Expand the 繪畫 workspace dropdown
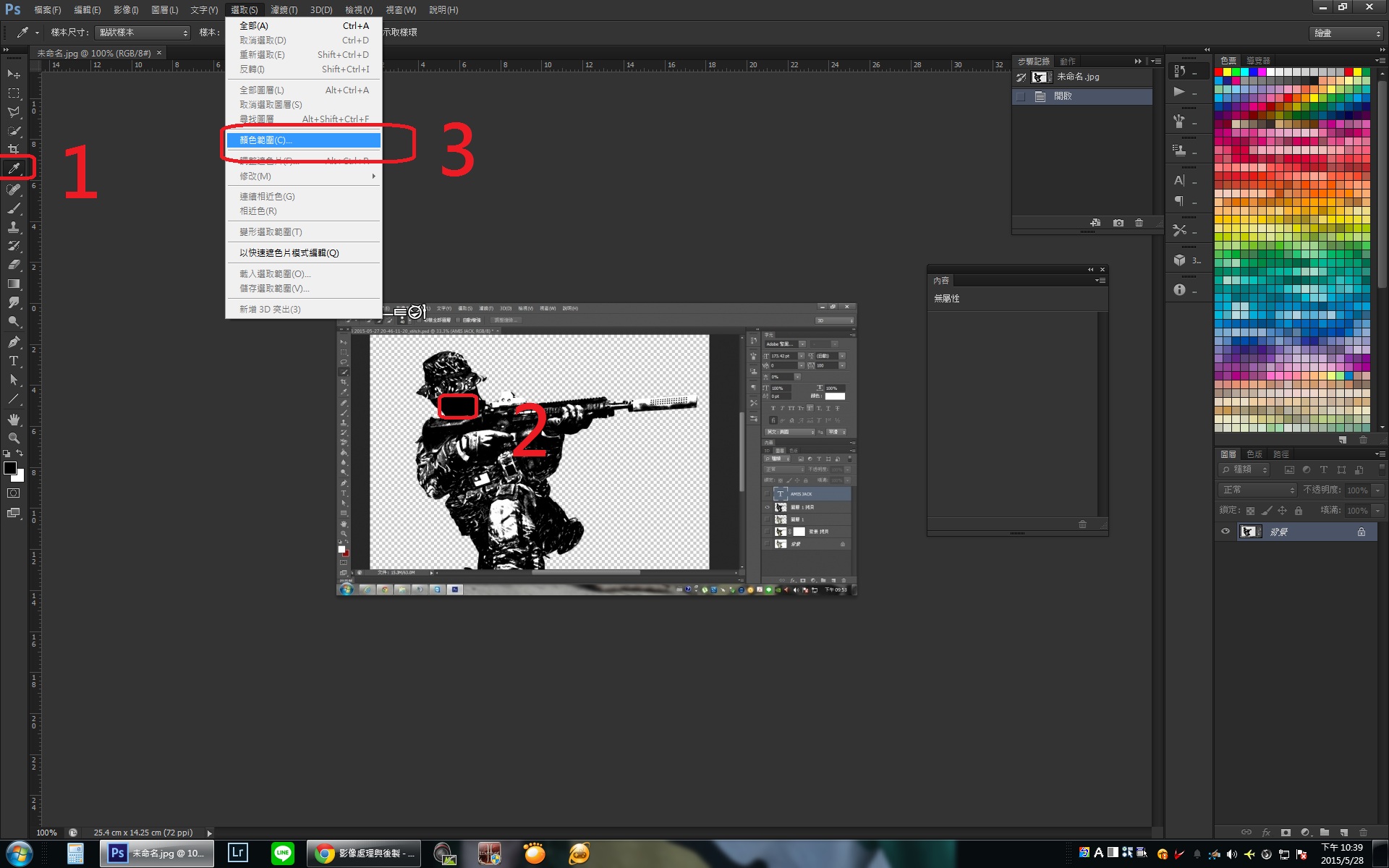Image resolution: width=1389 pixels, height=868 pixels. (1347, 33)
